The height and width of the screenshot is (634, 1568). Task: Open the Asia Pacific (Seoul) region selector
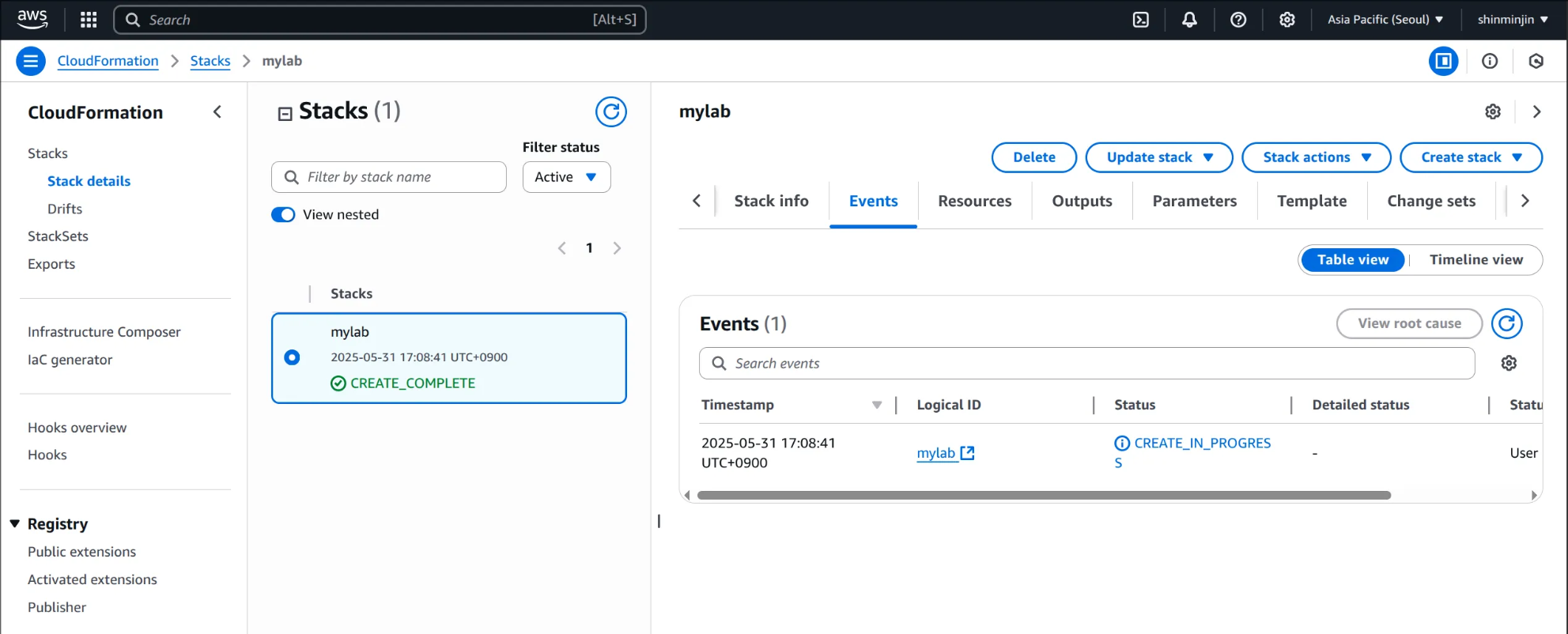click(x=1385, y=20)
